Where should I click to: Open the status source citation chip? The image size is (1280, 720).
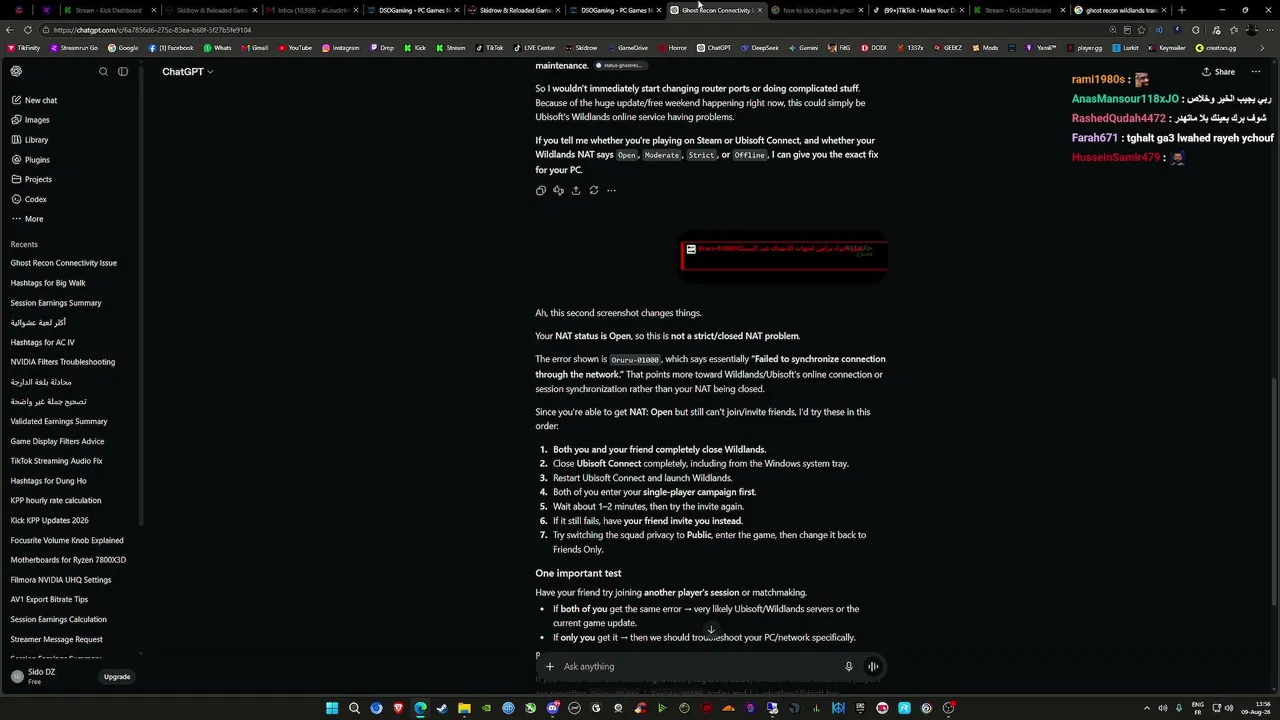click(619, 66)
